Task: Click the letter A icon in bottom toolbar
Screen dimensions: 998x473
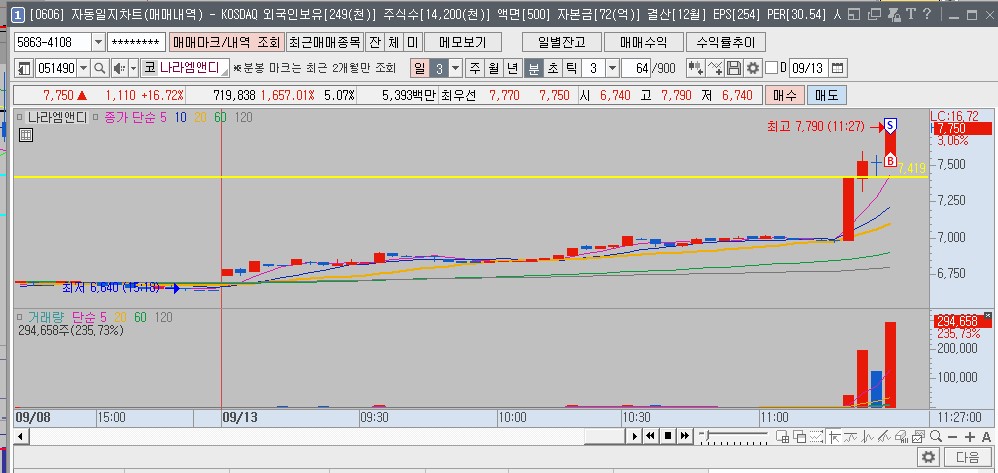Action: pos(987,436)
